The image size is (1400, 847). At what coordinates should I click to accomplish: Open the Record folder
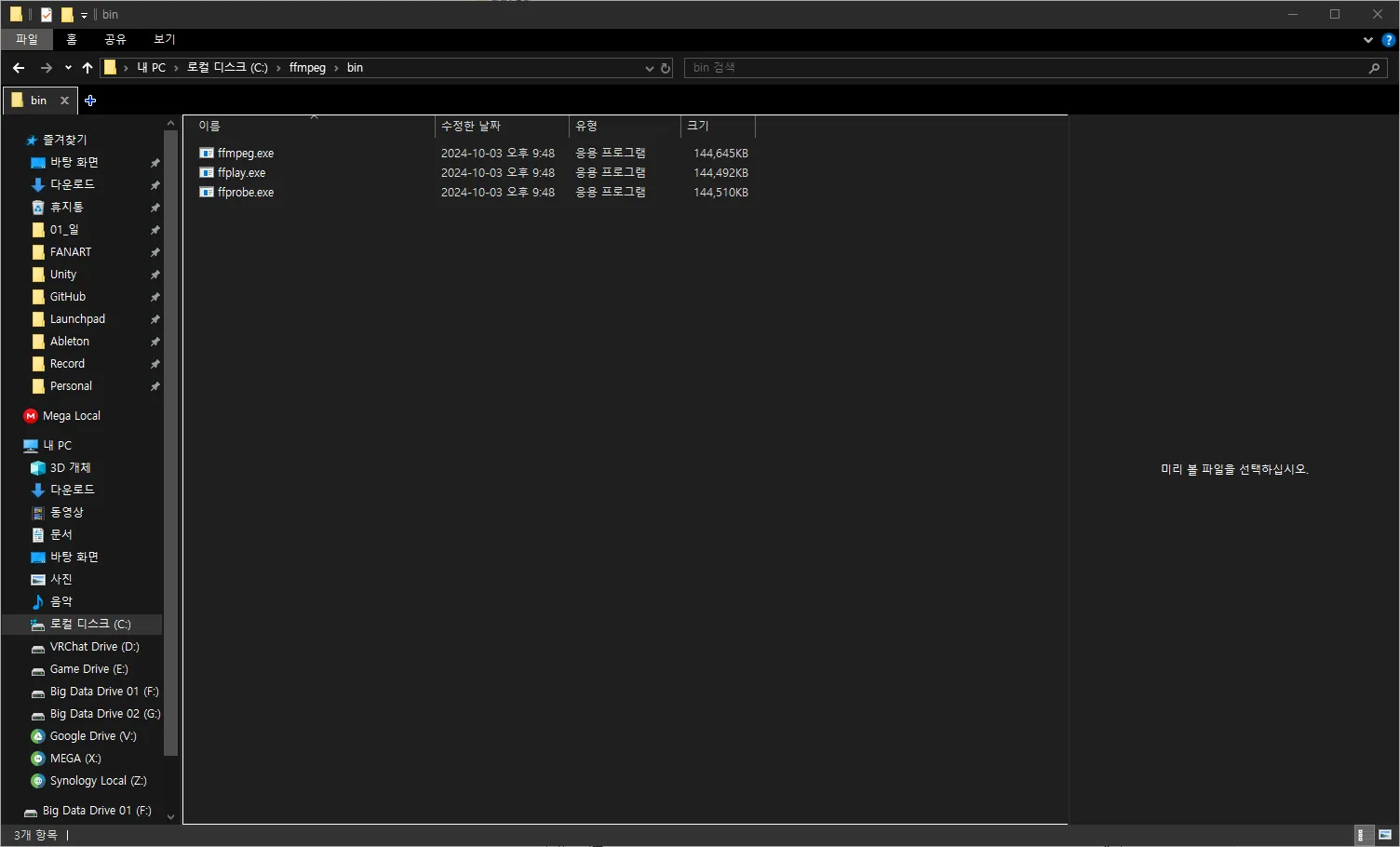[67, 363]
